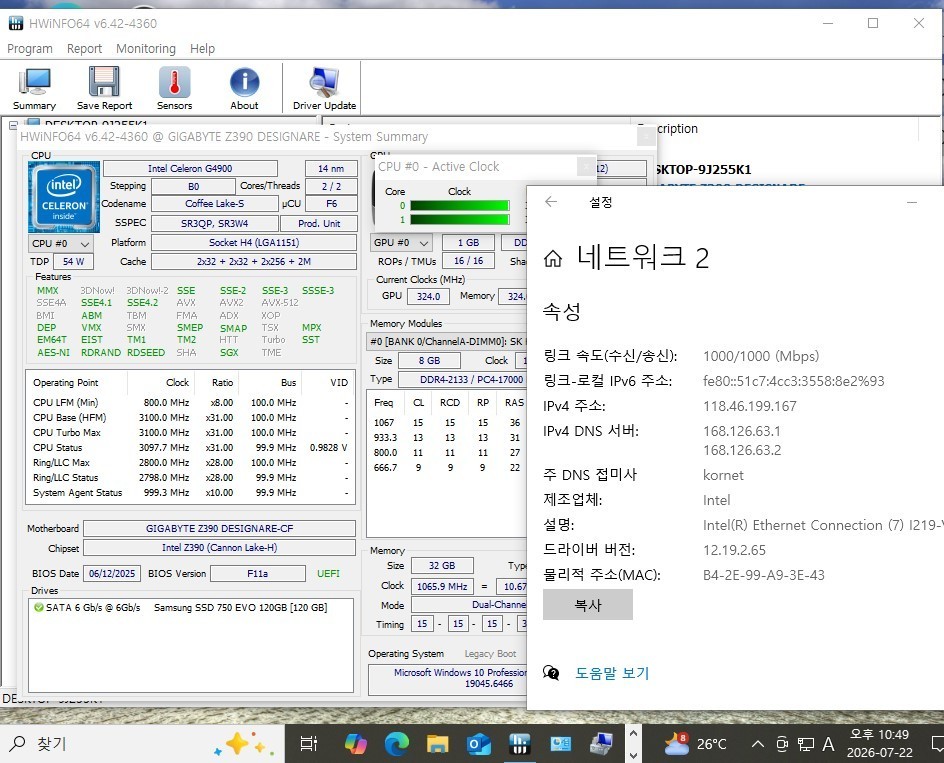
Task: Show hidden system tray icons
Action: click(759, 745)
